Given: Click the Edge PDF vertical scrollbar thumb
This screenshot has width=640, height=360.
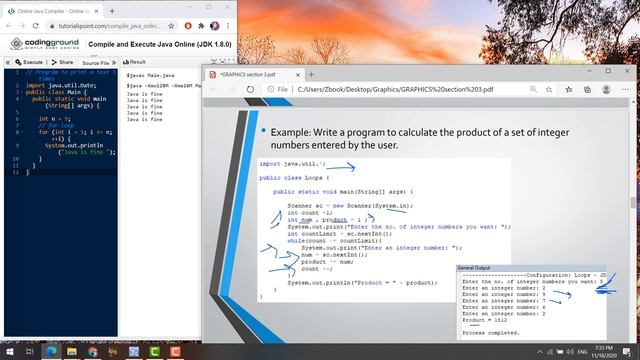Looking at the screenshot, I should 633,202.
